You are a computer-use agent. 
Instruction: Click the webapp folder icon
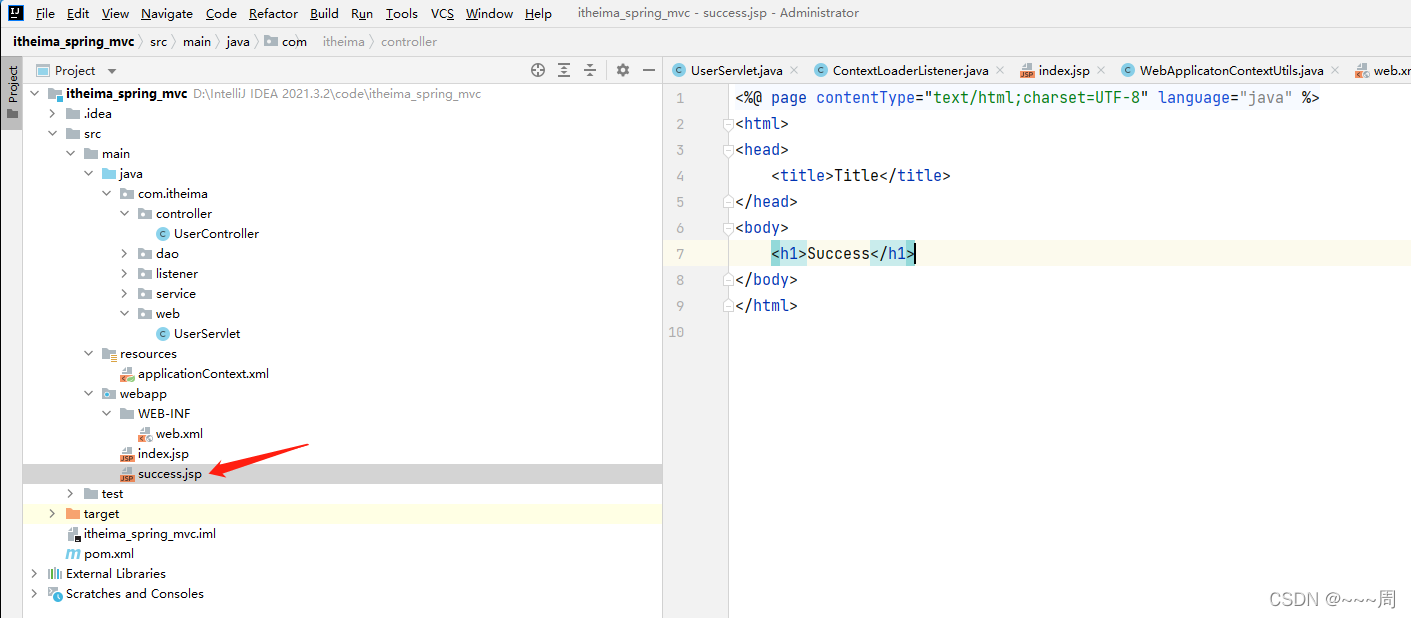click(109, 394)
